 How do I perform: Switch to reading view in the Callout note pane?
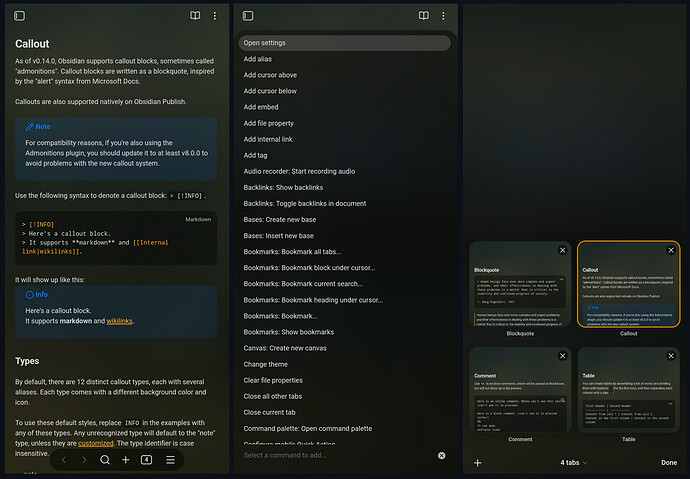click(x=195, y=16)
